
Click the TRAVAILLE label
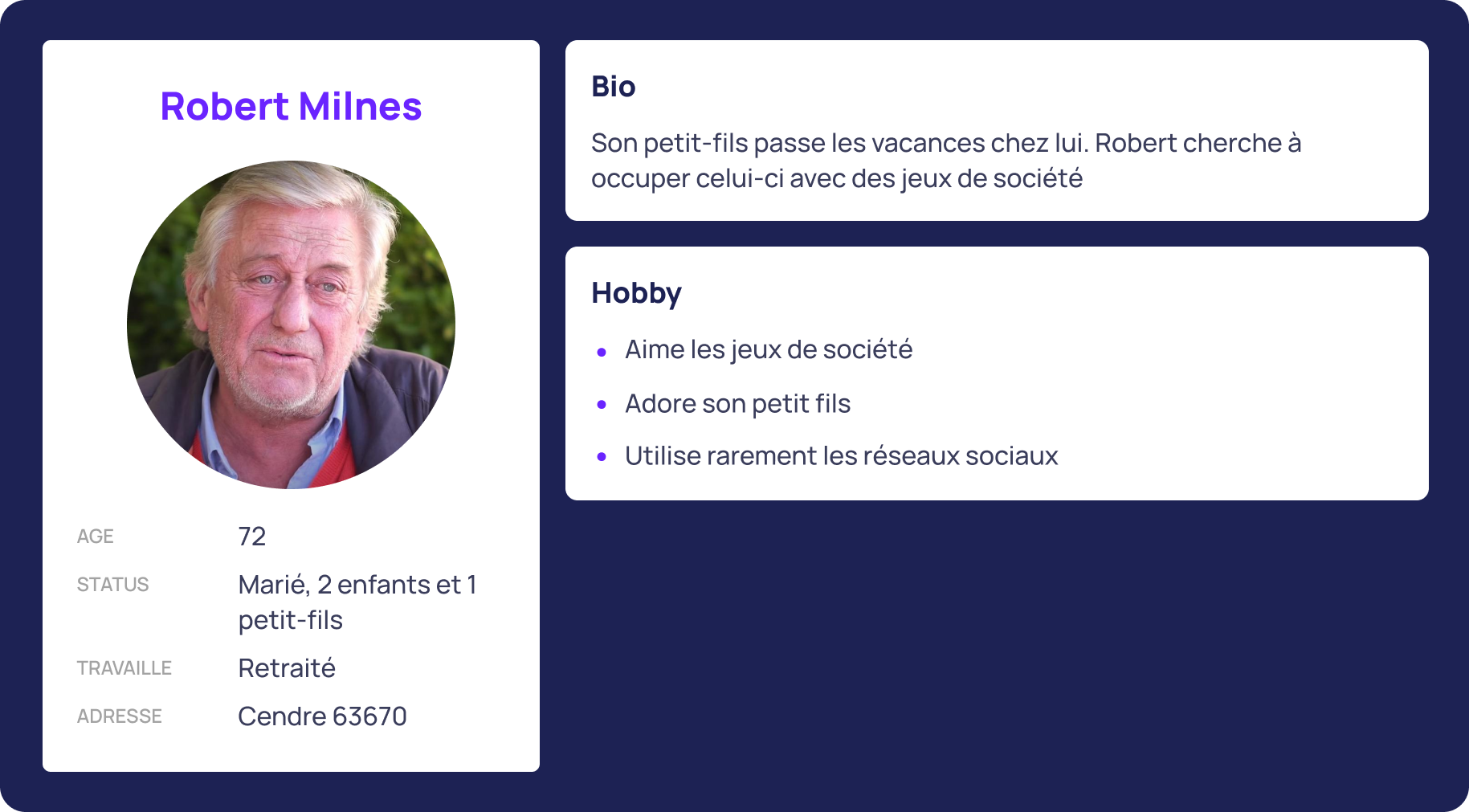(124, 668)
